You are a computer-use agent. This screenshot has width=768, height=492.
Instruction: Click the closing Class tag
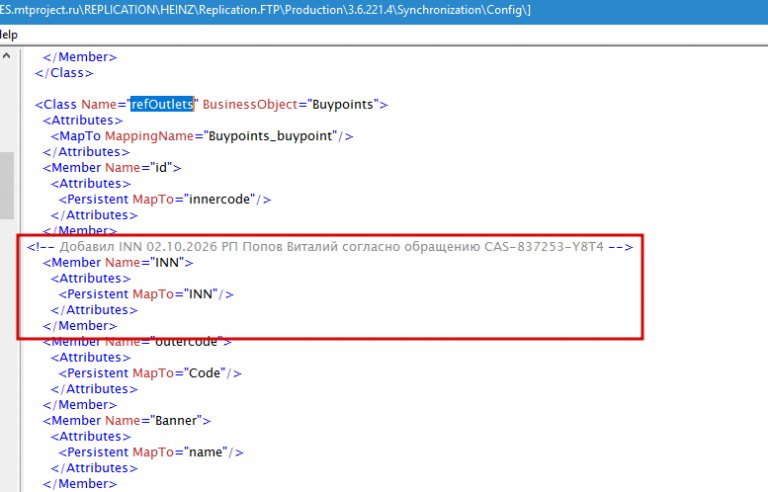[64, 73]
